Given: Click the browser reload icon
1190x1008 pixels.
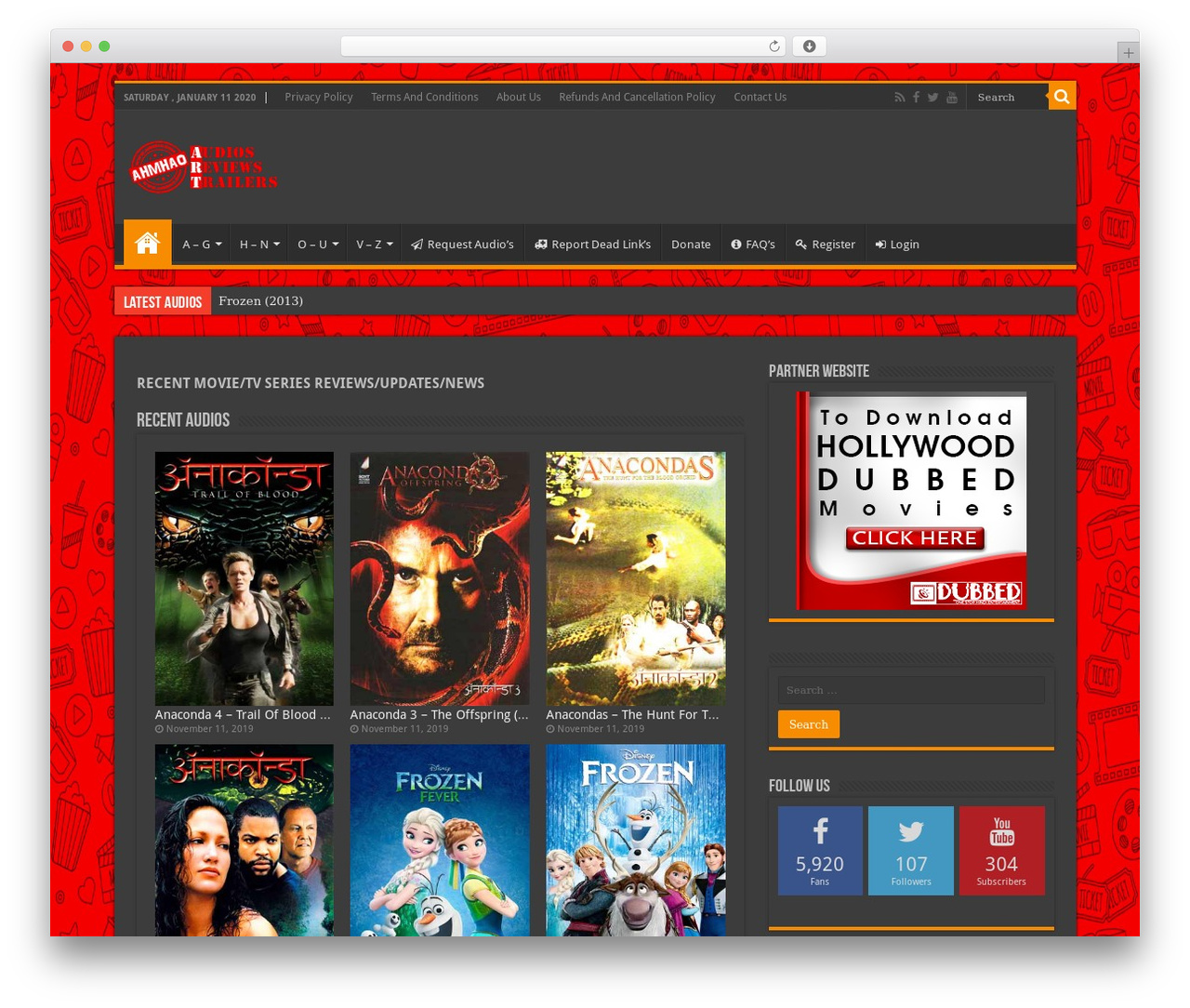Looking at the screenshot, I should 773,46.
